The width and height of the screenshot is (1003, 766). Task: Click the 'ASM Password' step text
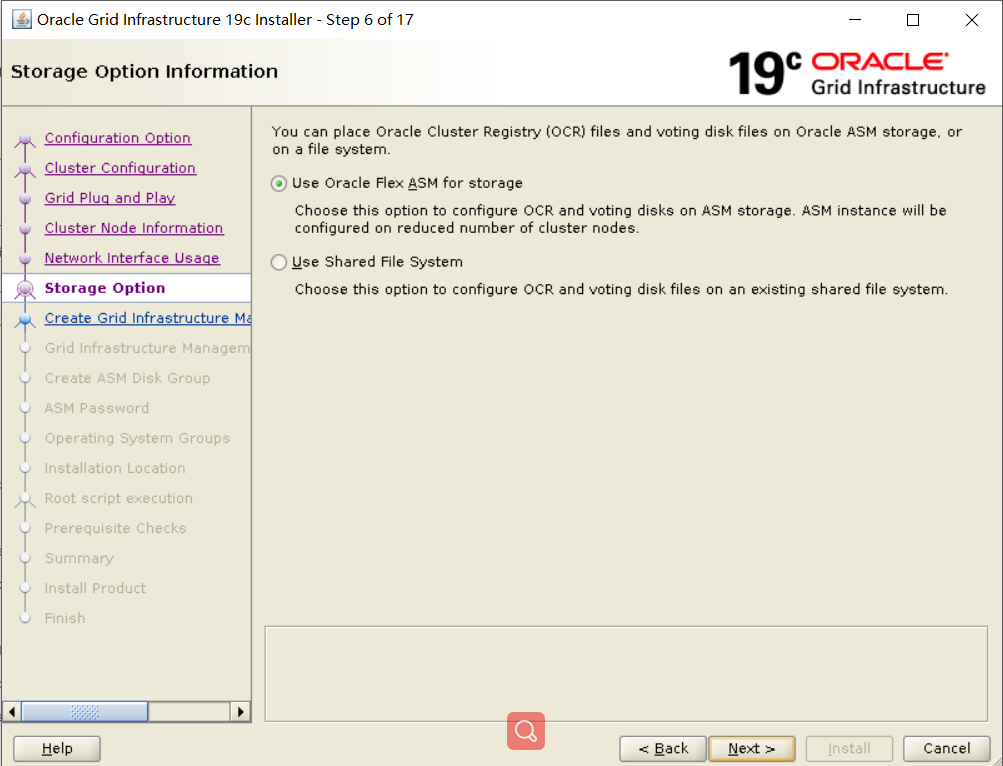click(97, 408)
